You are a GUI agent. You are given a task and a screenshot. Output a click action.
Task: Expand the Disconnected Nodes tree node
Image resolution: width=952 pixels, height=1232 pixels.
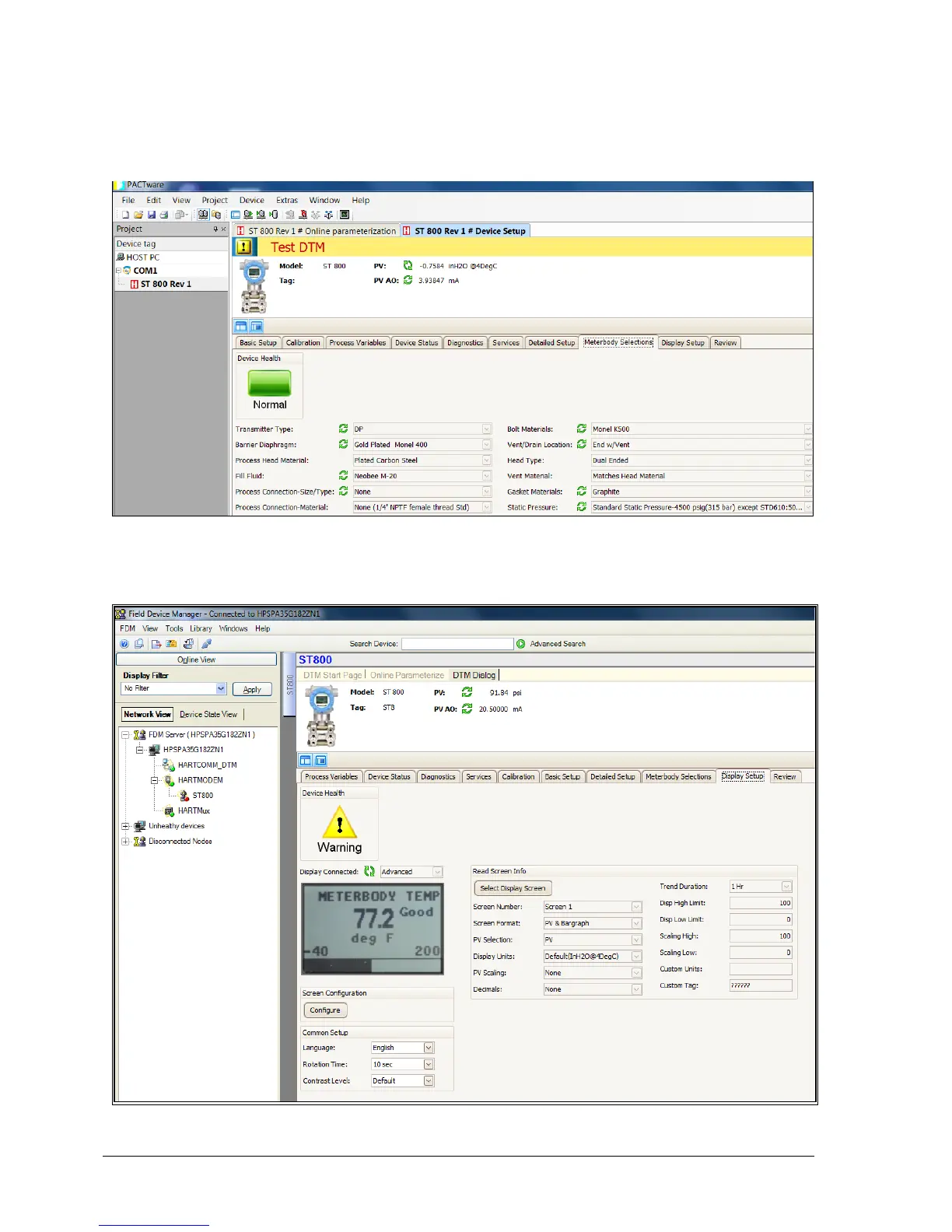[125, 842]
